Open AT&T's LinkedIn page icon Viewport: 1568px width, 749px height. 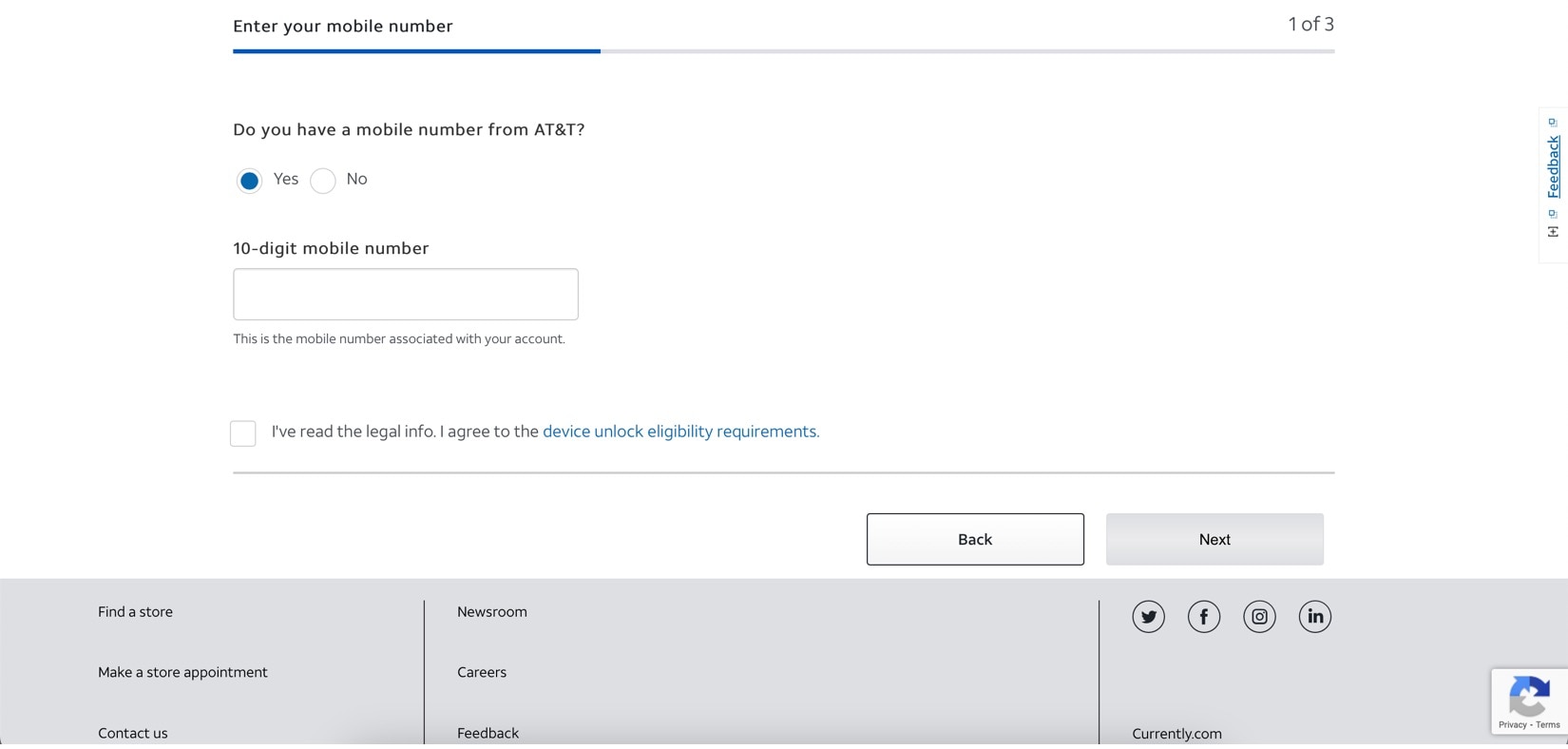(x=1315, y=617)
